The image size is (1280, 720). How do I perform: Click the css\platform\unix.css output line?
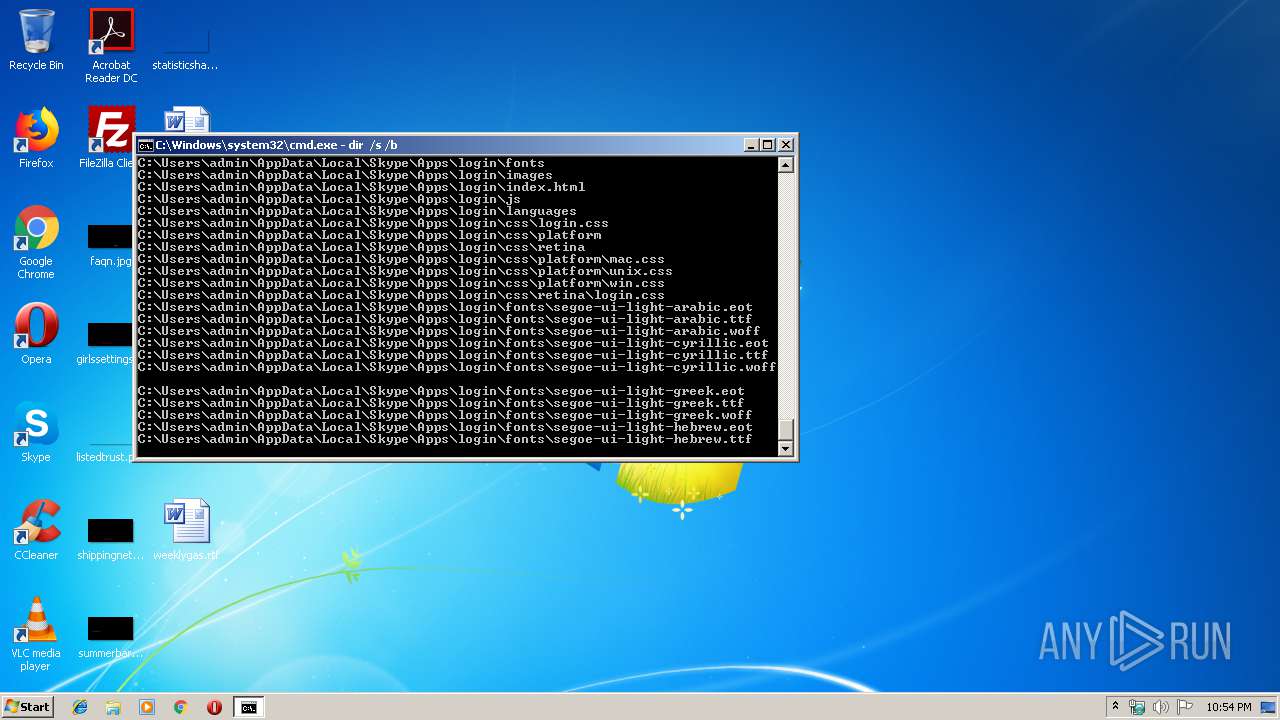405,271
